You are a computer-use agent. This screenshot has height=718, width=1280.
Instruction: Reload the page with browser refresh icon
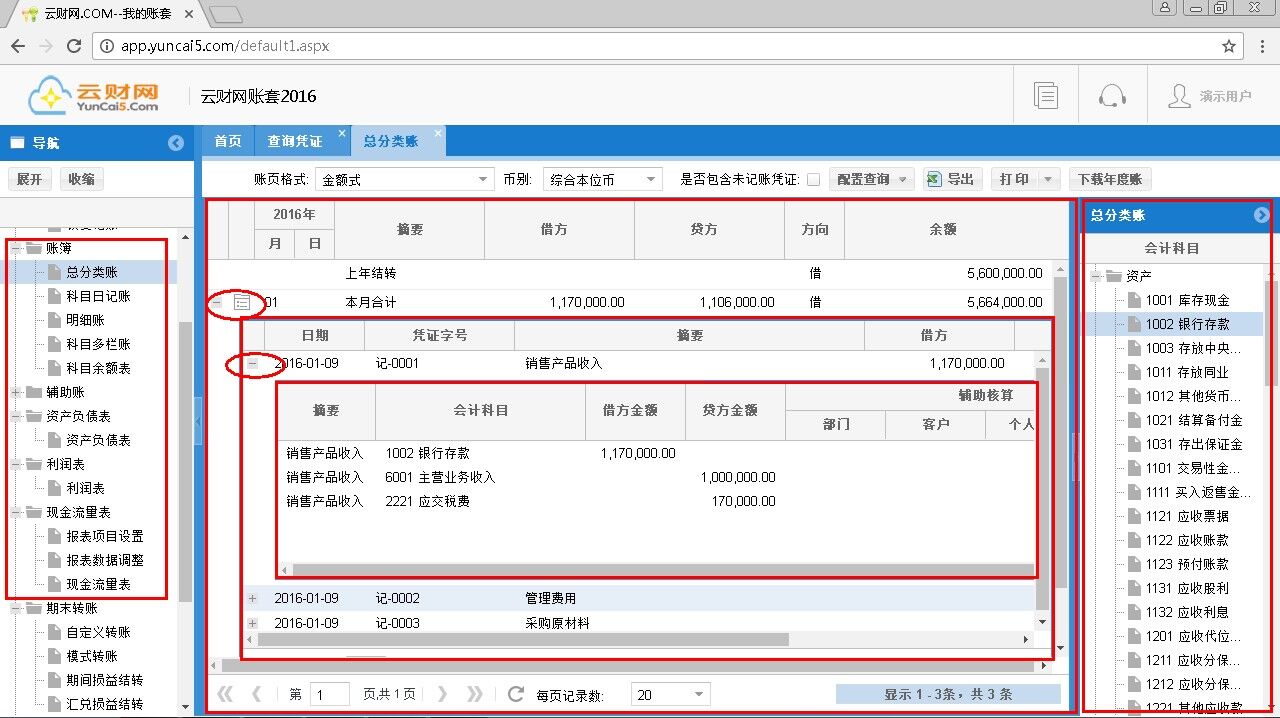(73, 46)
